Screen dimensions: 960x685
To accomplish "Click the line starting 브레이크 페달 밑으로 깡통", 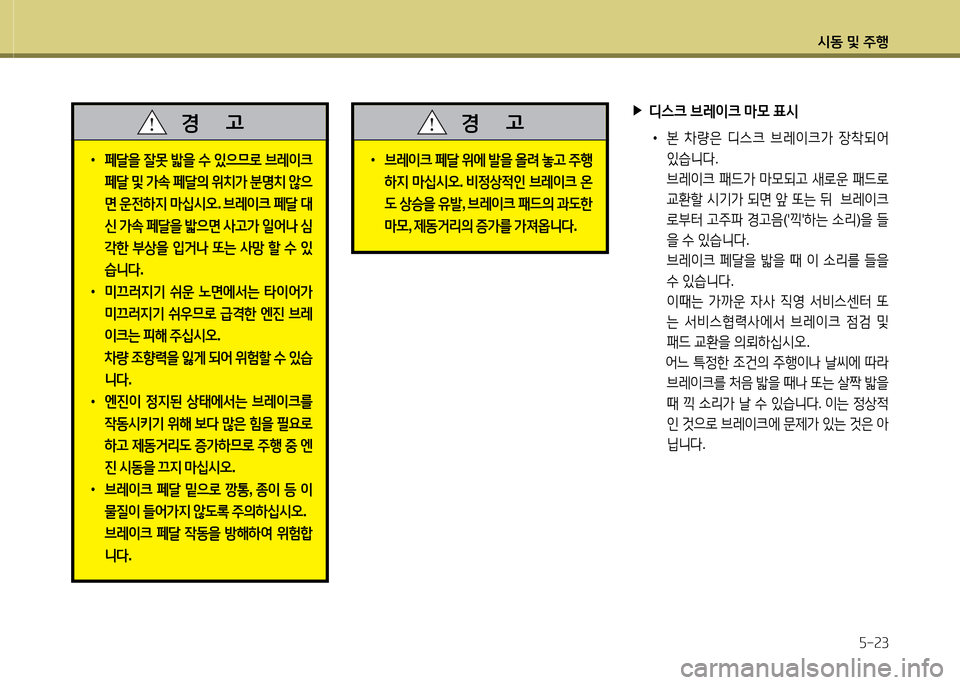I will (208, 490).
